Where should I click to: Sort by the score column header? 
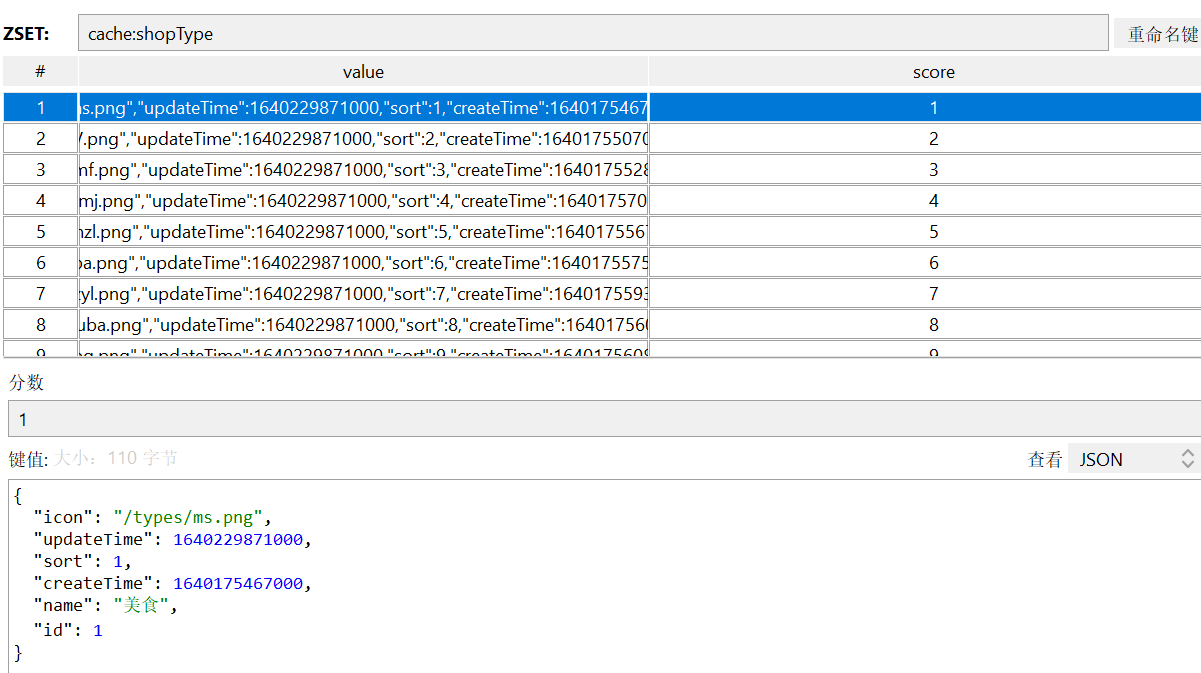[x=933, y=71]
